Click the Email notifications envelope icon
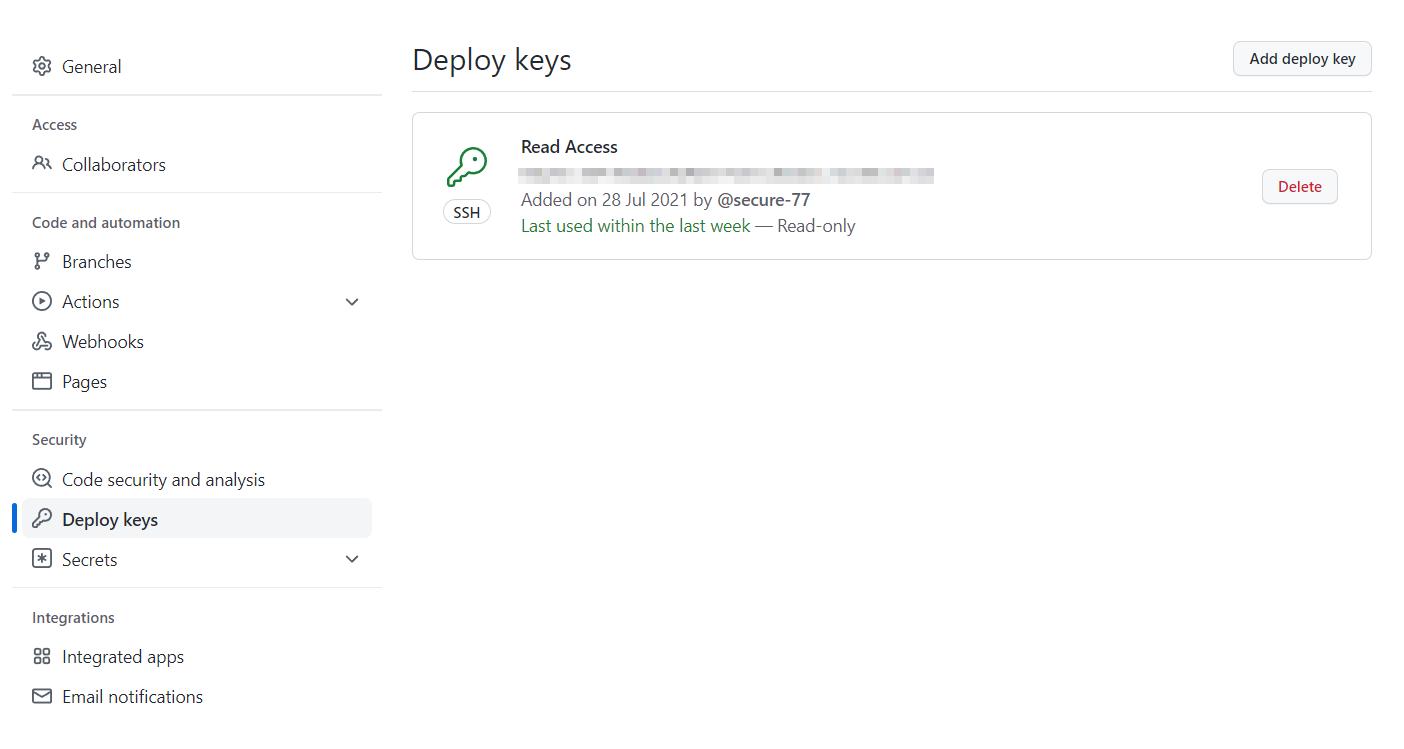The width and height of the screenshot is (1404, 749). pos(42,697)
